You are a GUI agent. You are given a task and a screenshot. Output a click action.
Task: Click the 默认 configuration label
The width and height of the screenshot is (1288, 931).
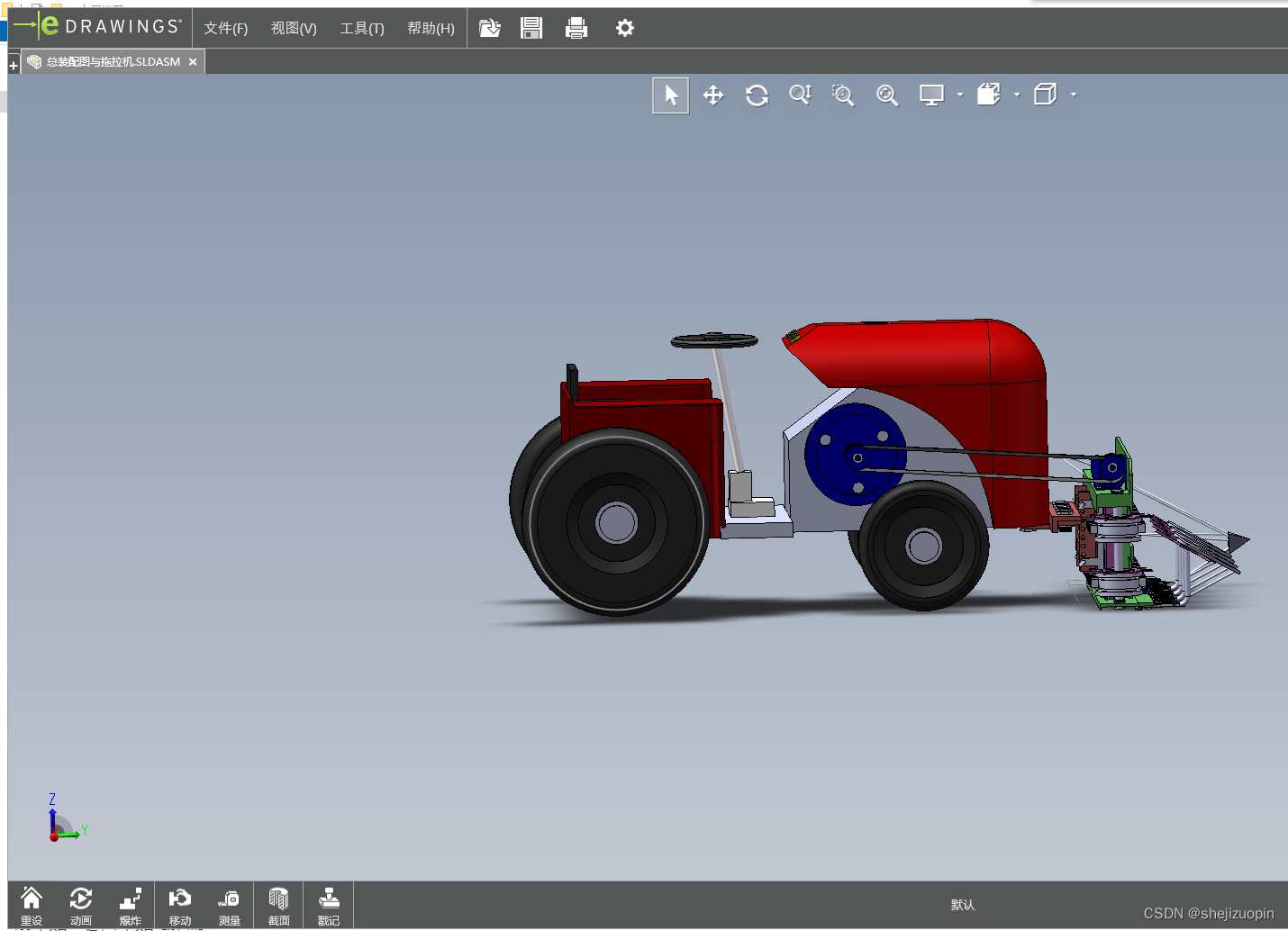[963, 905]
